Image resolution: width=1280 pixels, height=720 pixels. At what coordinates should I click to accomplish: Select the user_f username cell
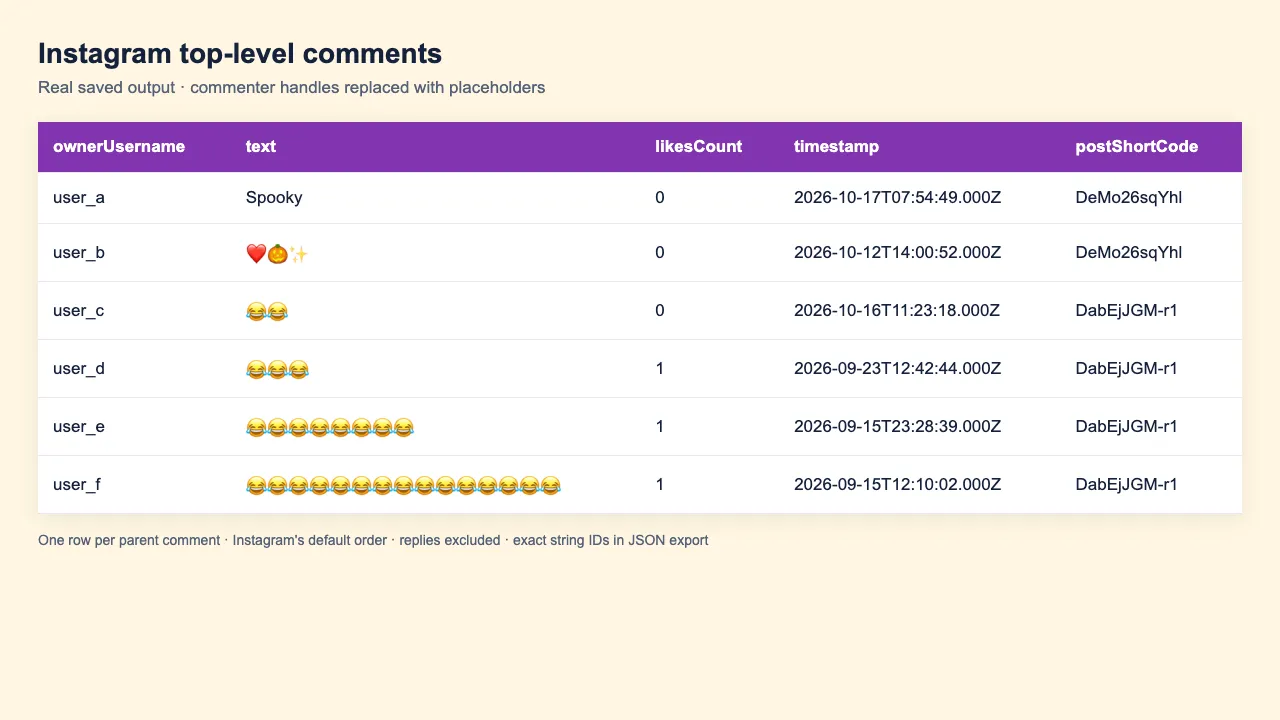pos(77,485)
